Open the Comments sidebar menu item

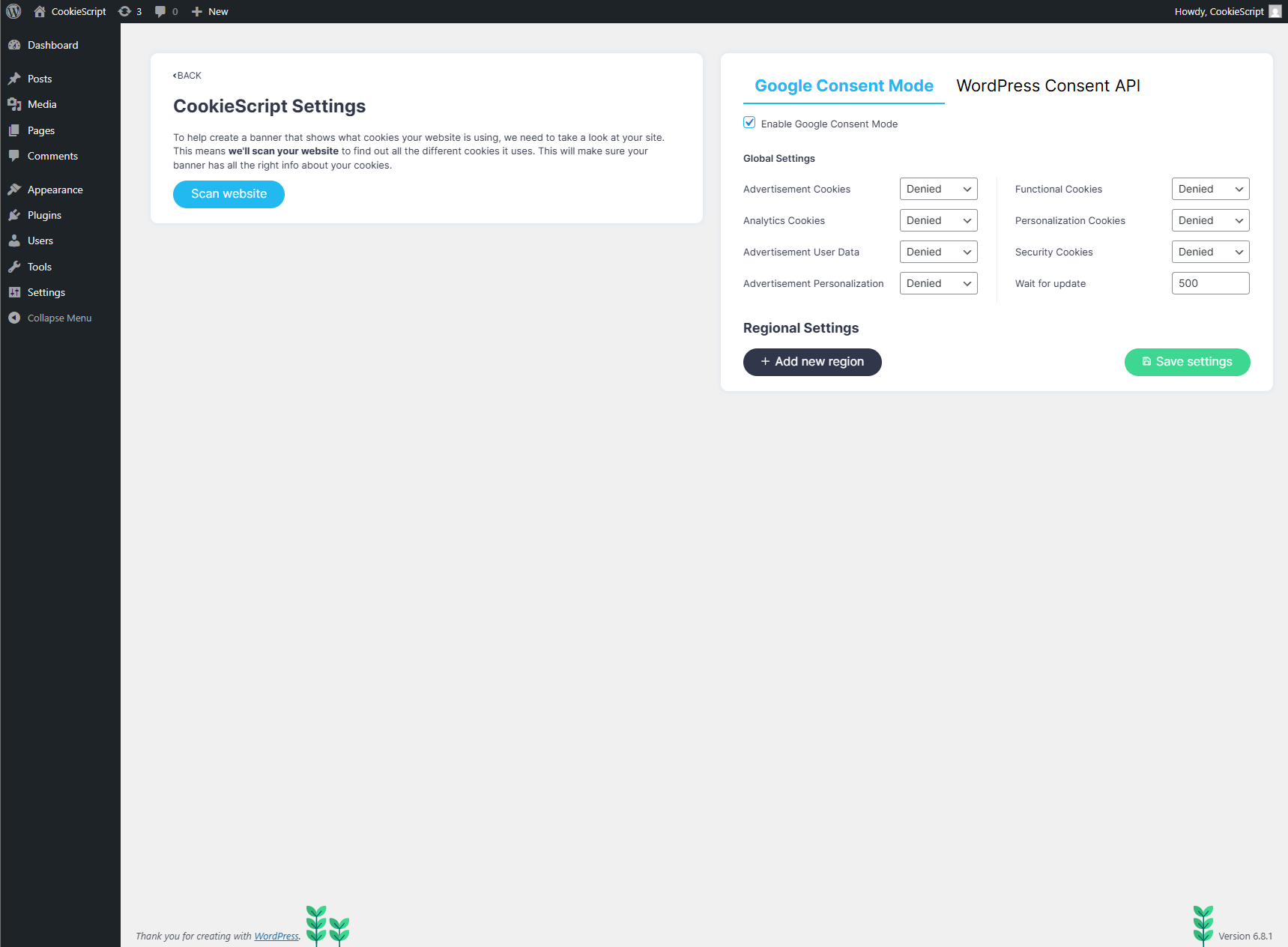coord(60,156)
